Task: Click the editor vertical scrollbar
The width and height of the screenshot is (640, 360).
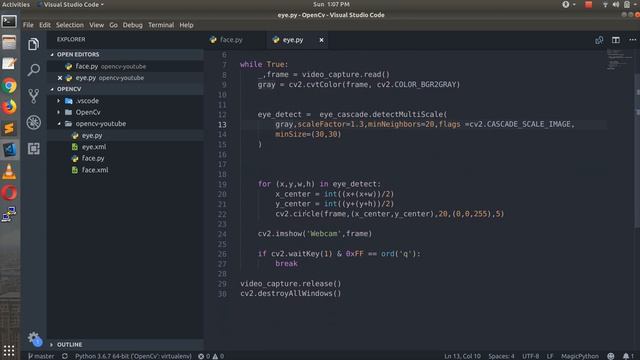Action: pos(637,151)
